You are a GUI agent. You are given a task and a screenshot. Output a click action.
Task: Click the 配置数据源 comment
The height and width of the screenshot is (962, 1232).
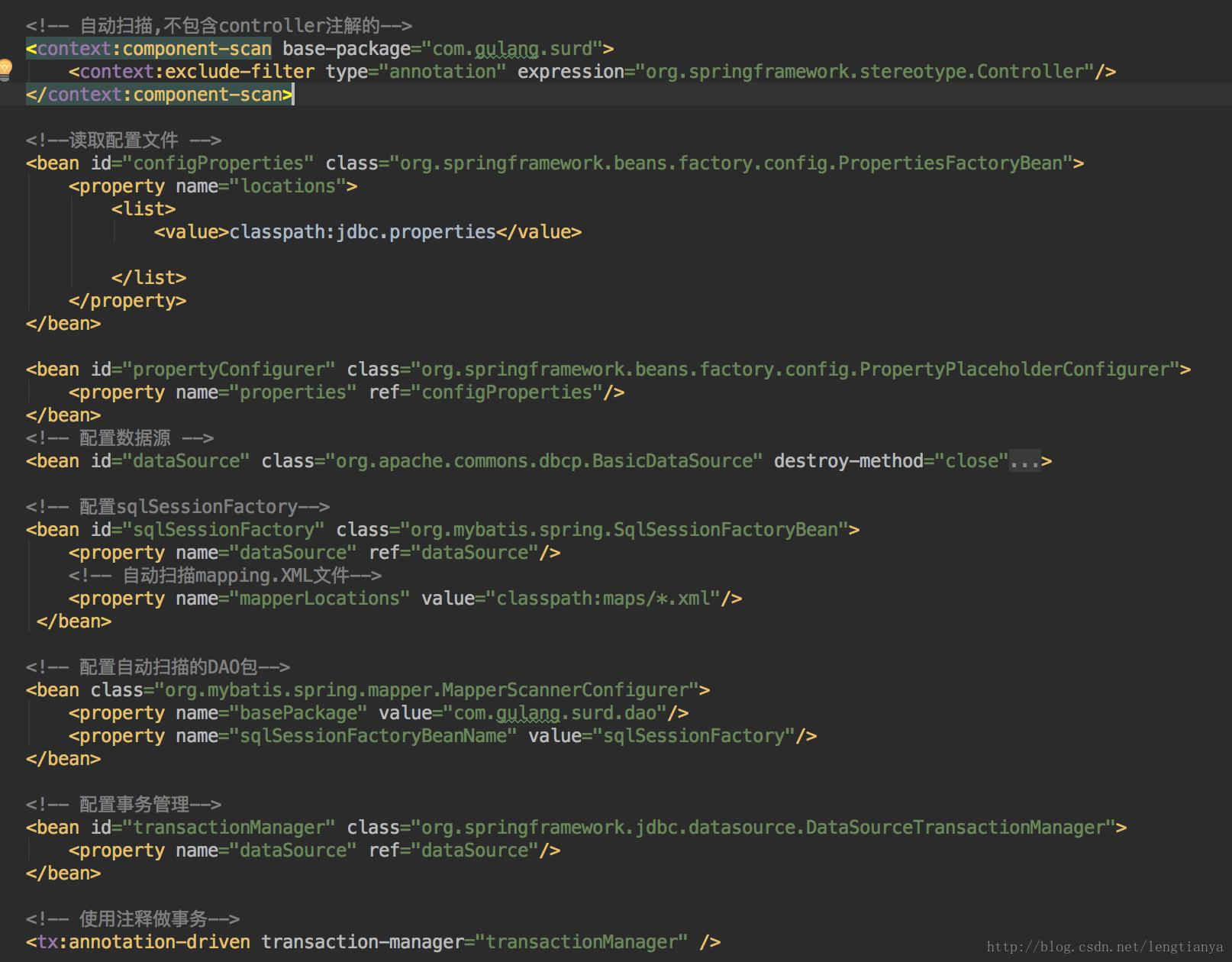coord(120,438)
